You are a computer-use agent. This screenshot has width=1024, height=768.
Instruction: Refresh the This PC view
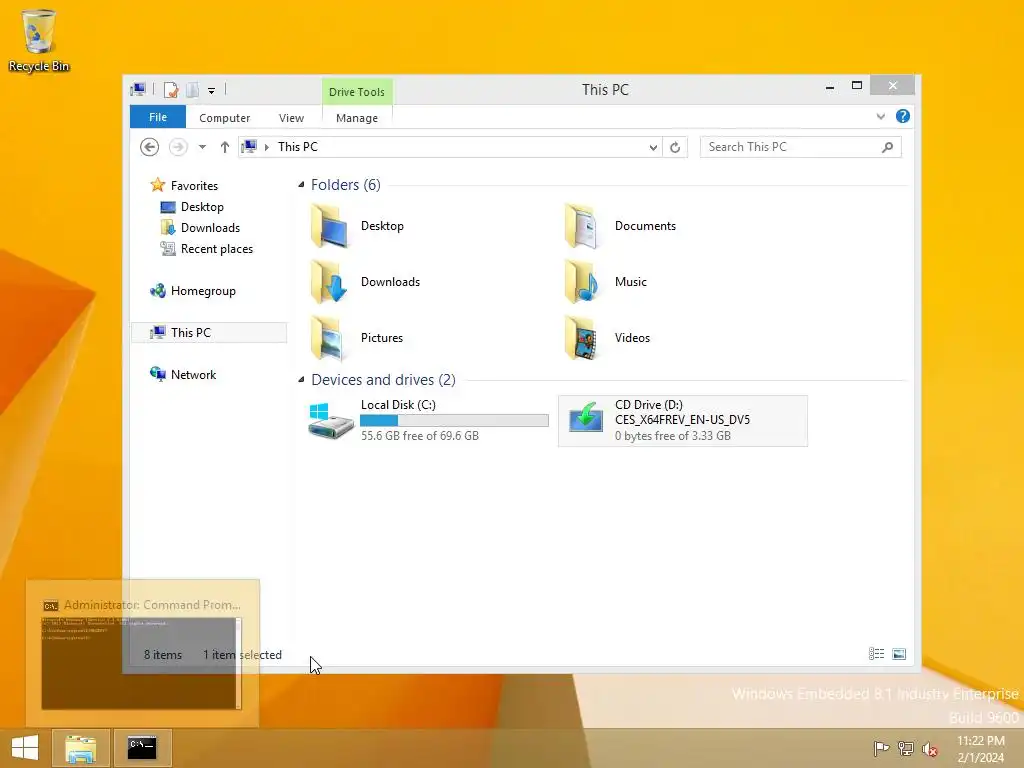675,148
